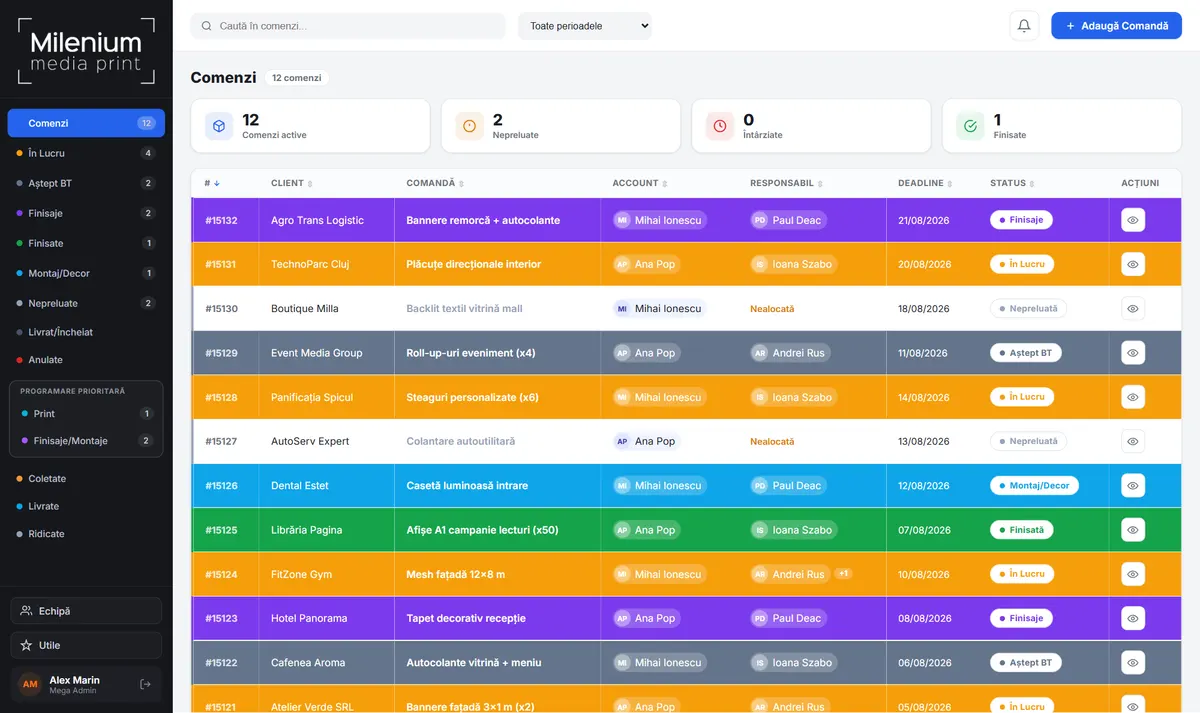This screenshot has width=1200, height=713.
Task: Open În Lucru sidebar section
Action: point(86,153)
